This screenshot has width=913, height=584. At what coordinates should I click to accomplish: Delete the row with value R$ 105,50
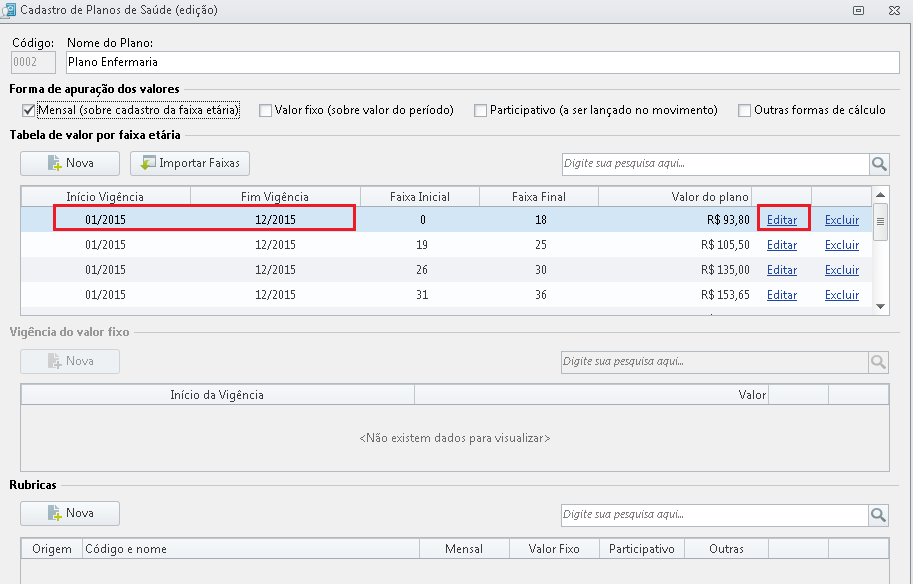pos(842,245)
